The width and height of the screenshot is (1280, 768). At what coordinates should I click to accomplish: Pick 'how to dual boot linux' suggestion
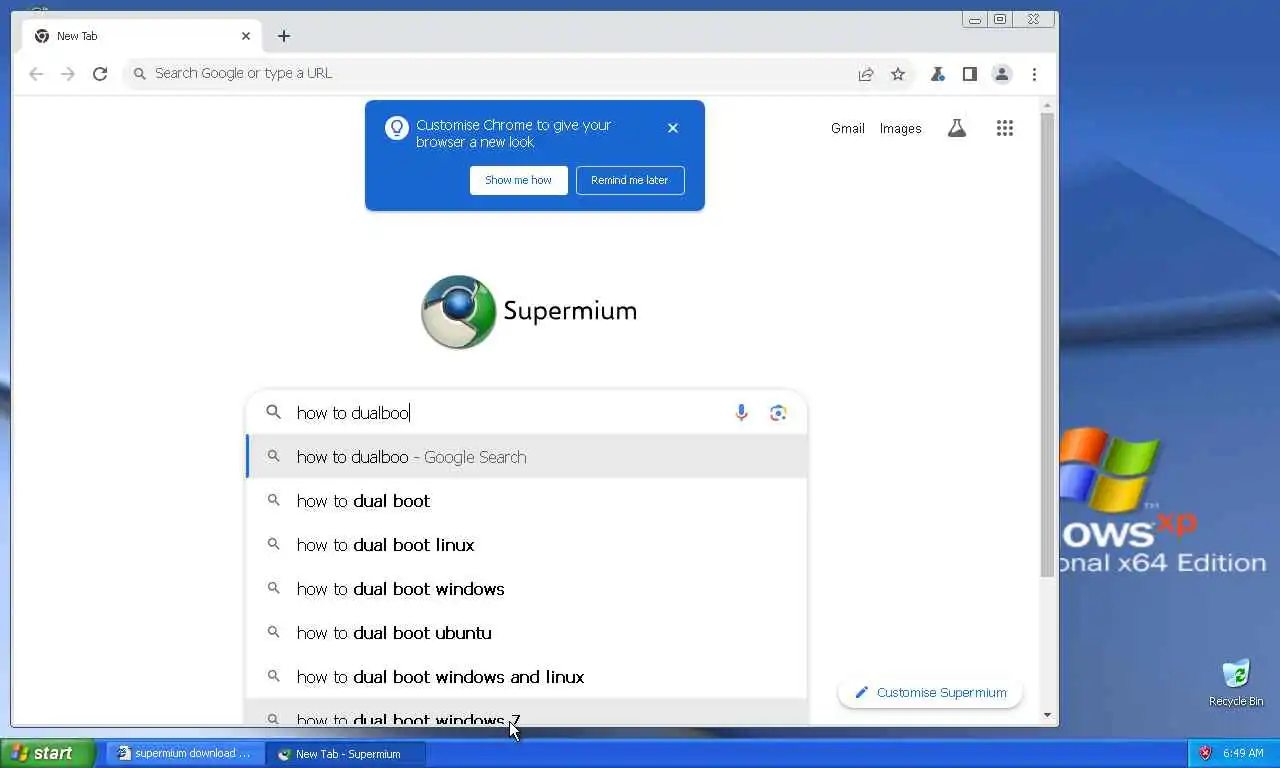click(527, 545)
